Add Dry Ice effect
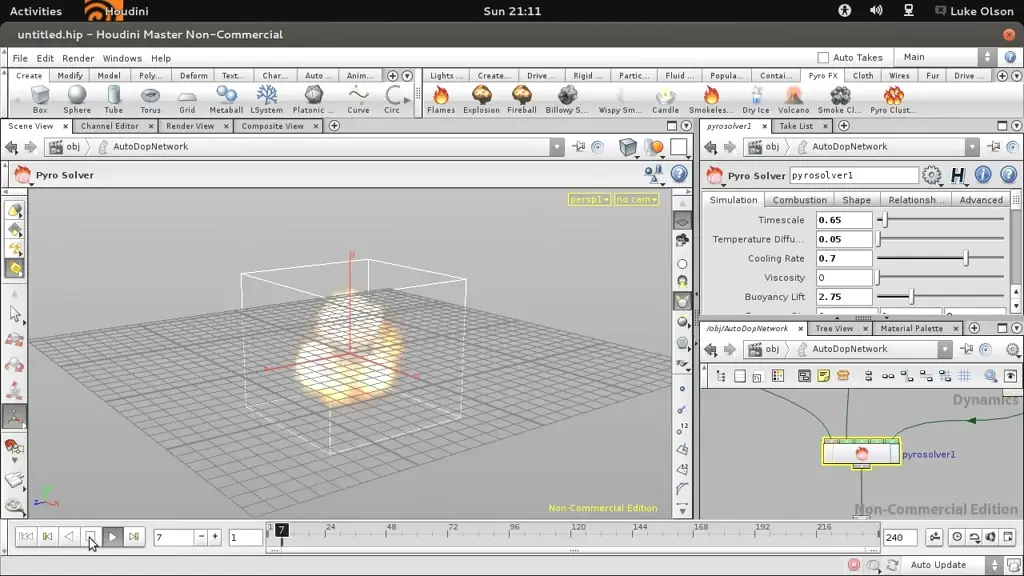Viewport: 1024px width, 576px height. pyautogui.click(x=756, y=99)
